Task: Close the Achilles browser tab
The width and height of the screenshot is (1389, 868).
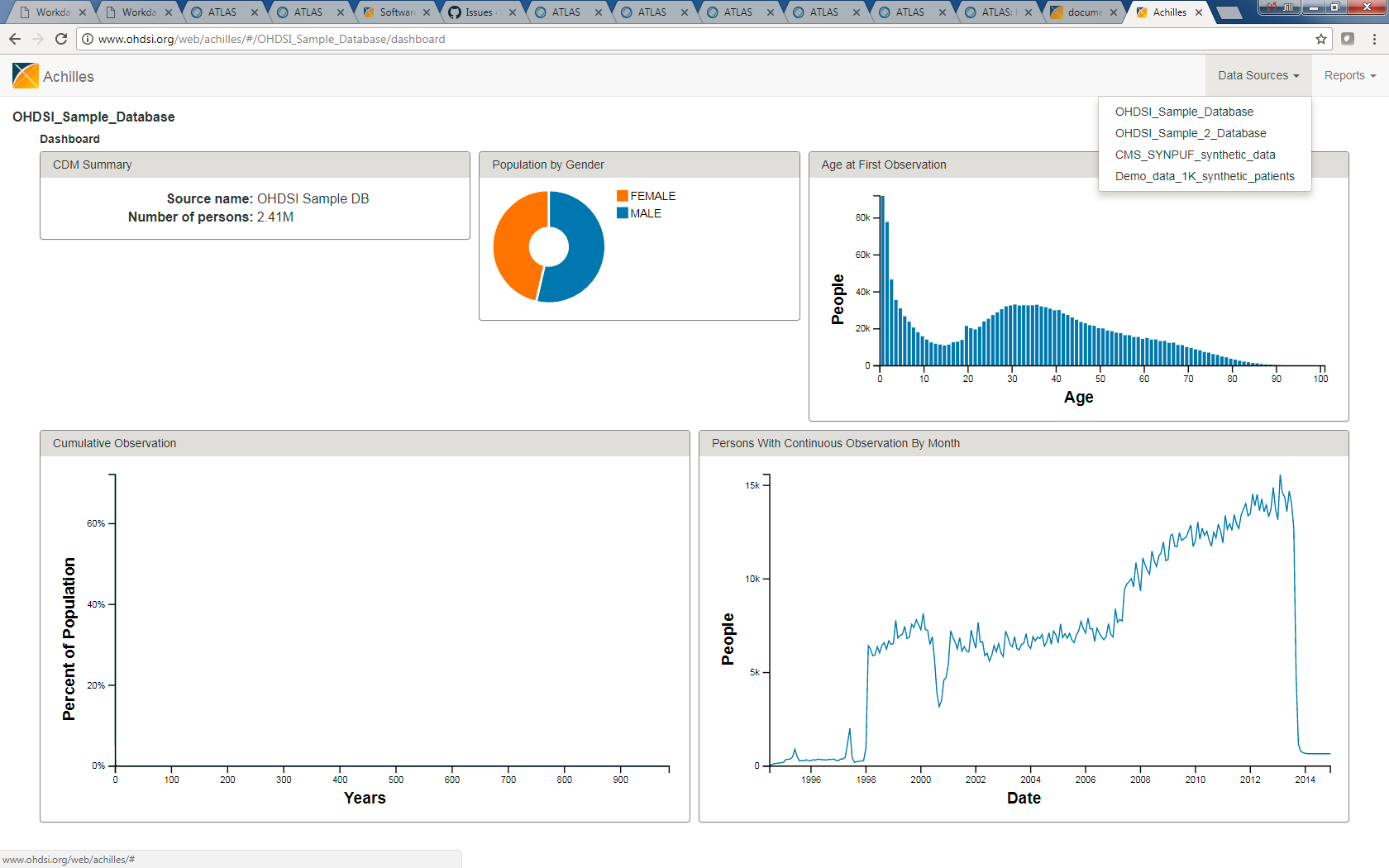Action: 1199,12
